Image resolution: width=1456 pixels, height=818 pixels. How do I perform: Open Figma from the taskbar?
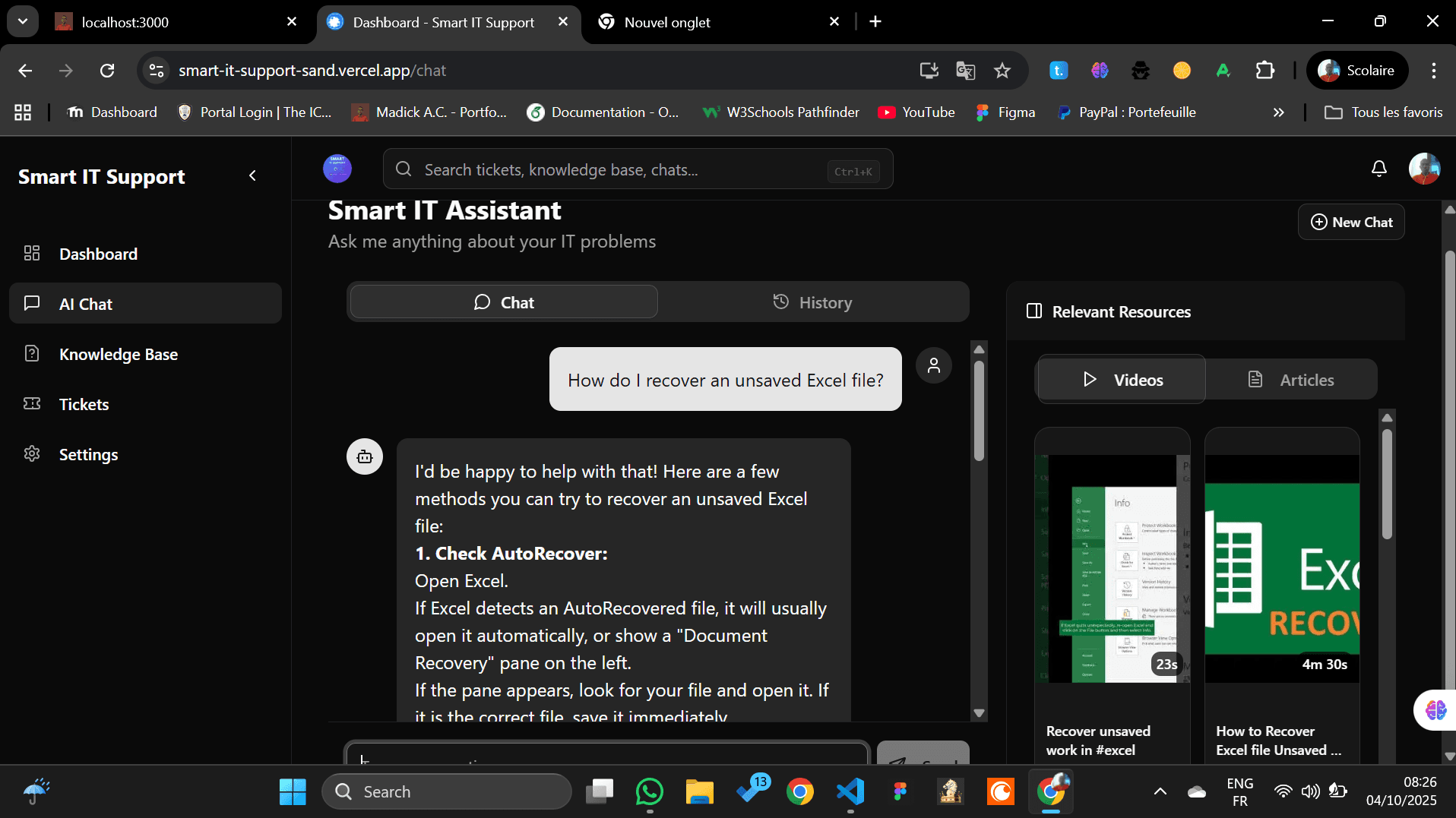point(901,791)
